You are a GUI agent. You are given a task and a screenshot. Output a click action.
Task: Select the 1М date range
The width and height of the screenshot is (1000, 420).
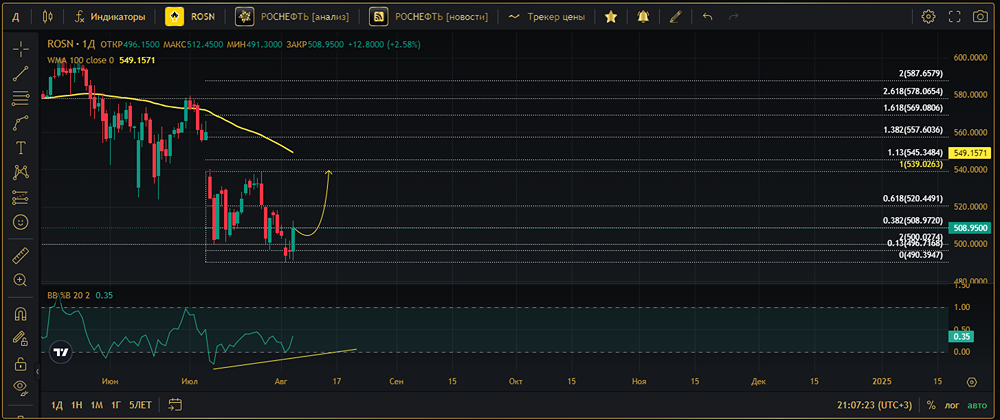[96, 405]
